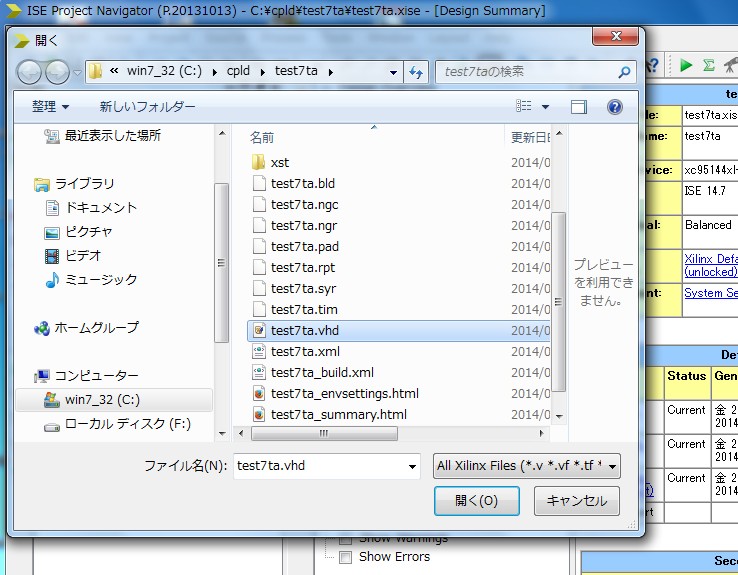Run the green Implement Top Module arrow in ISE
738x575 pixels.
tap(685, 65)
